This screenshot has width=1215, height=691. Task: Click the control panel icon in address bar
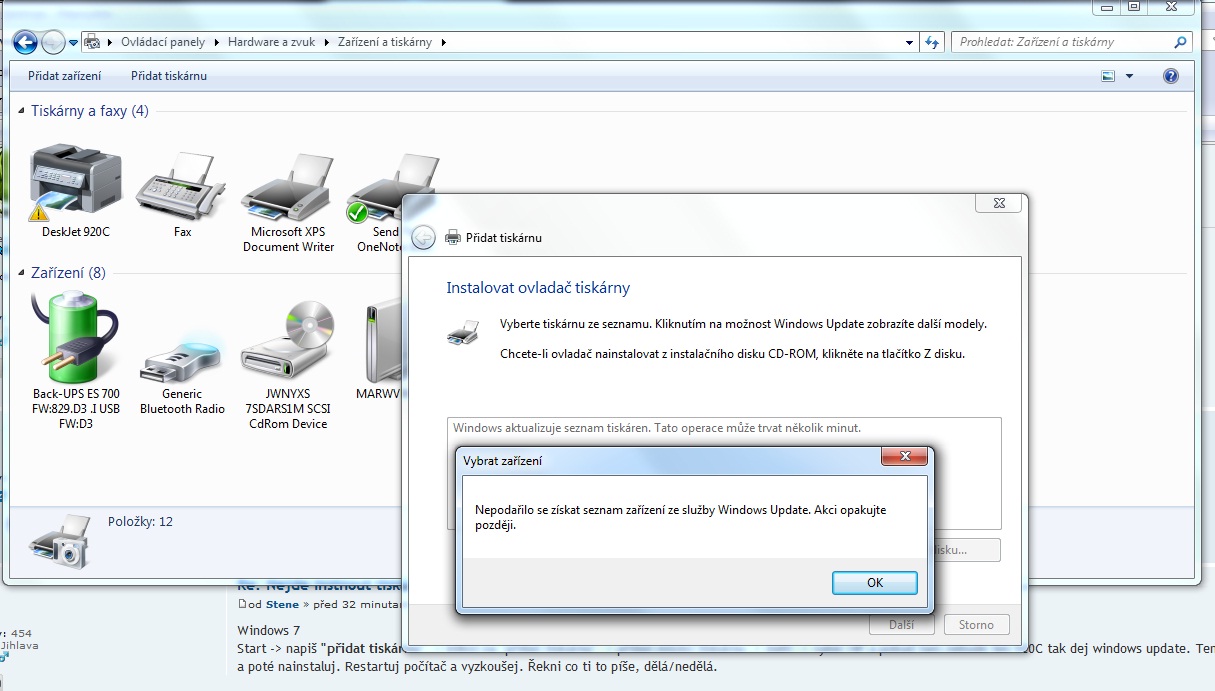[x=93, y=42]
